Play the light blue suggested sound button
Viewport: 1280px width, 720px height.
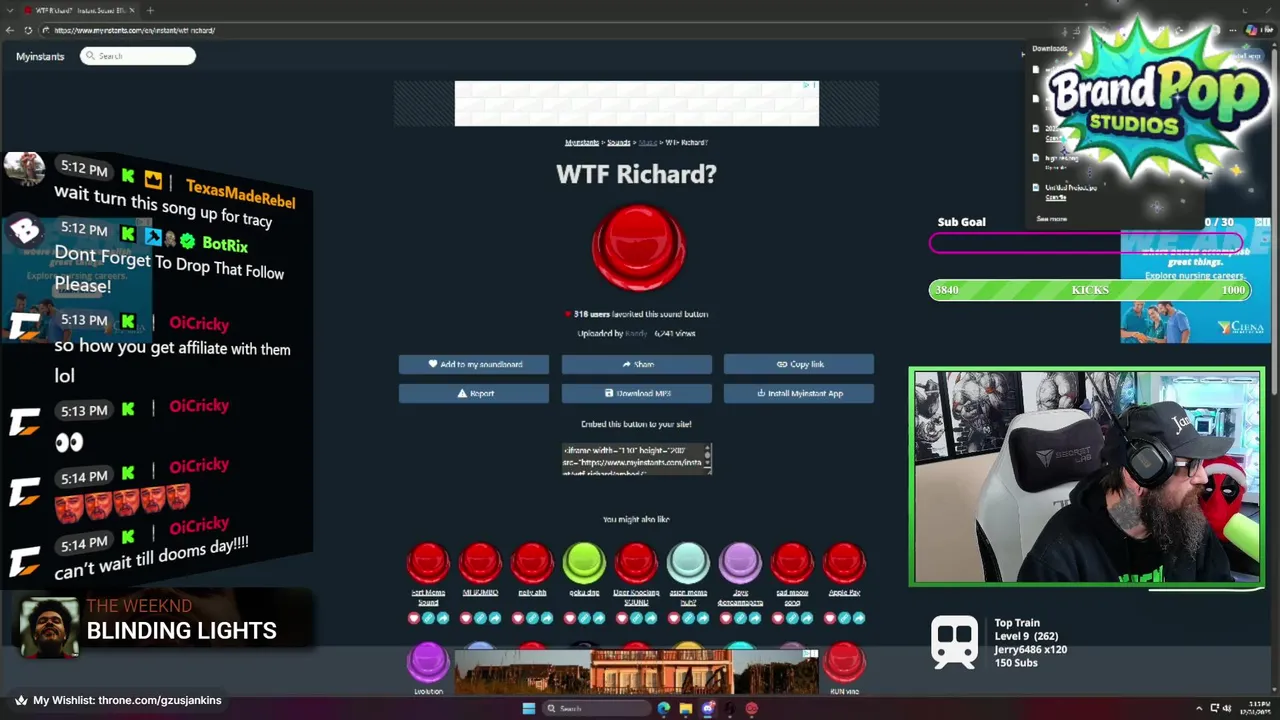[688, 563]
